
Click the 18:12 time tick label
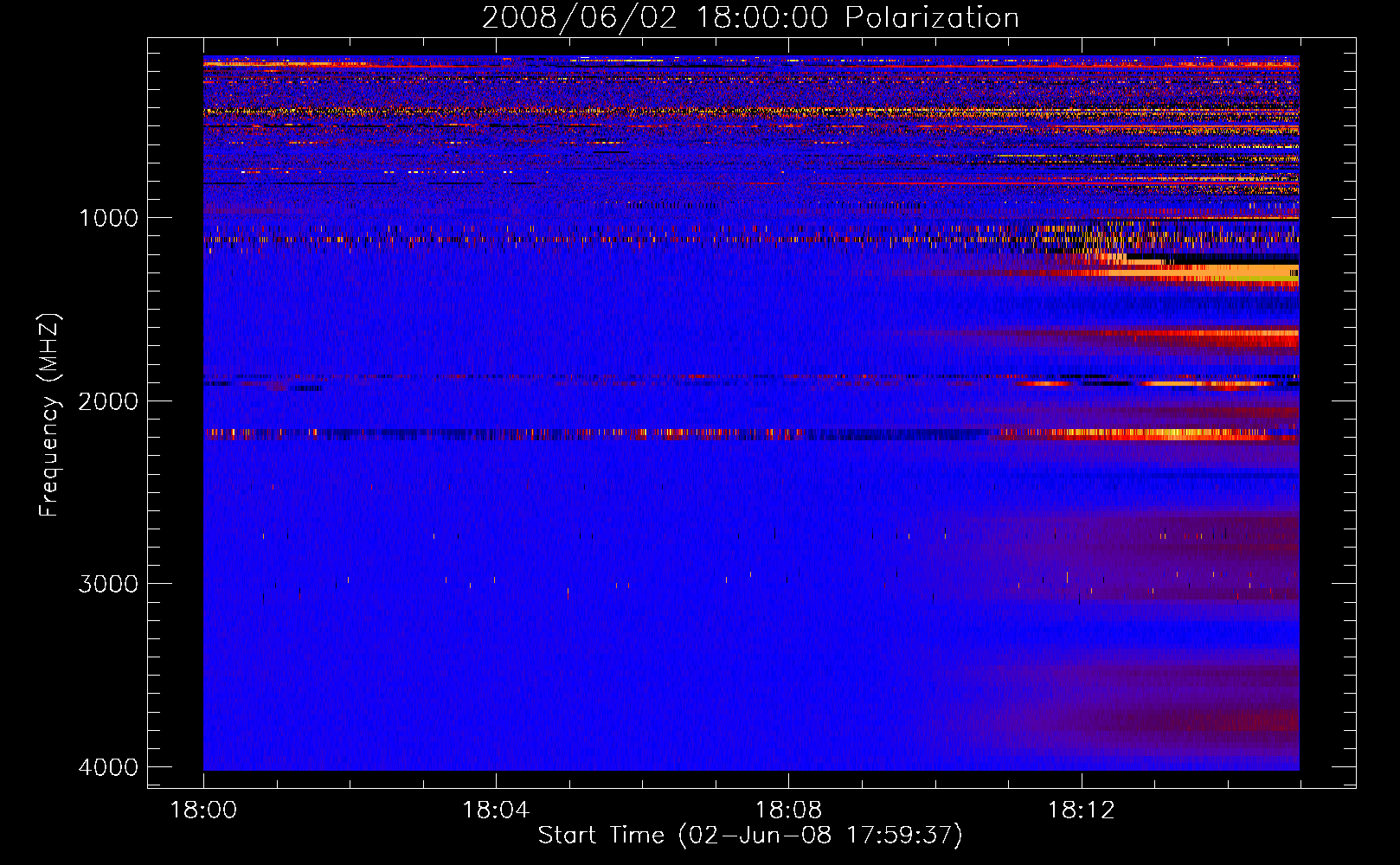(1081, 811)
